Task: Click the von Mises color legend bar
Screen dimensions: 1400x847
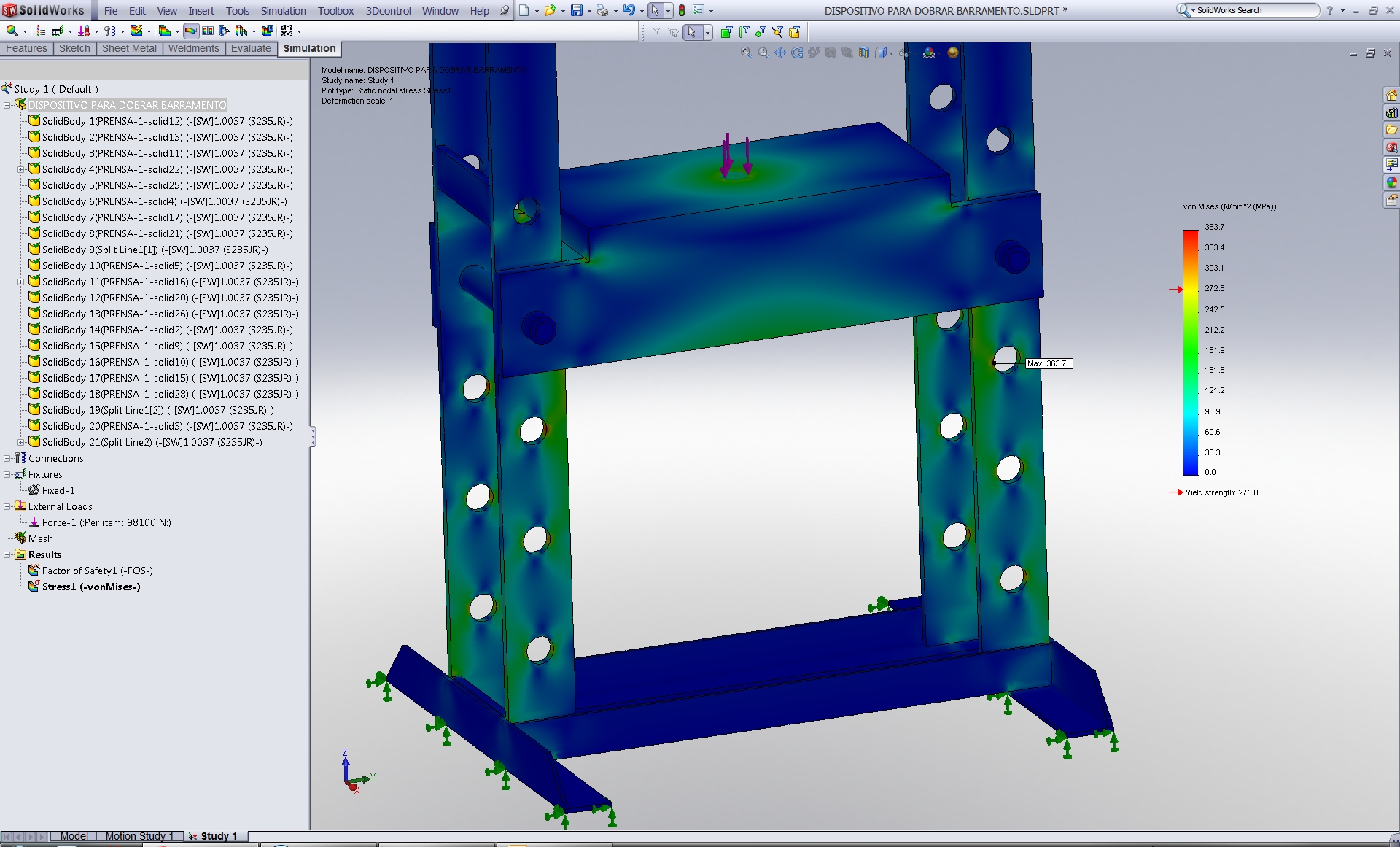Action: tap(1190, 352)
